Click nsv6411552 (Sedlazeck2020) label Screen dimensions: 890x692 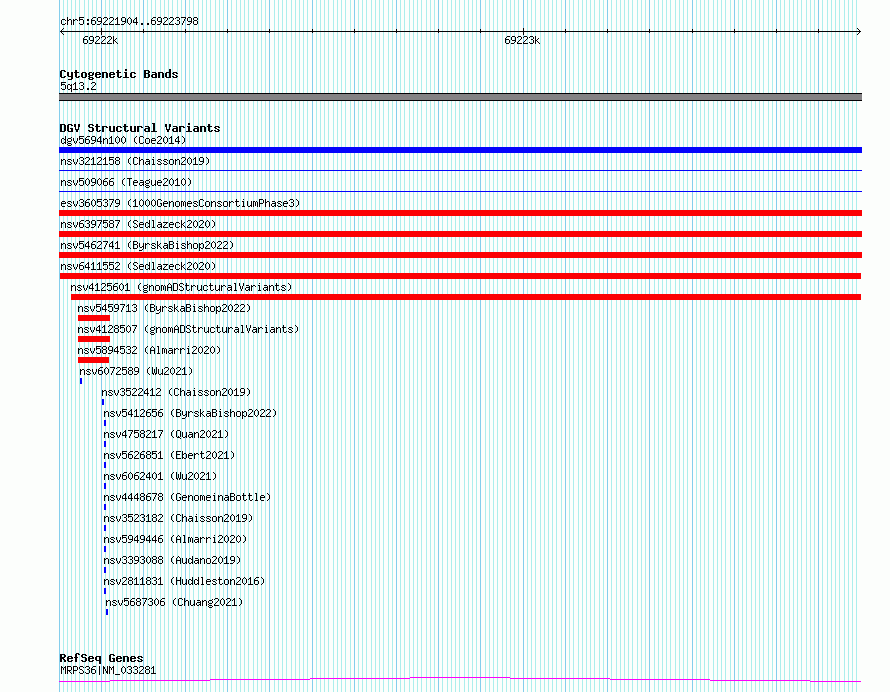click(x=138, y=266)
